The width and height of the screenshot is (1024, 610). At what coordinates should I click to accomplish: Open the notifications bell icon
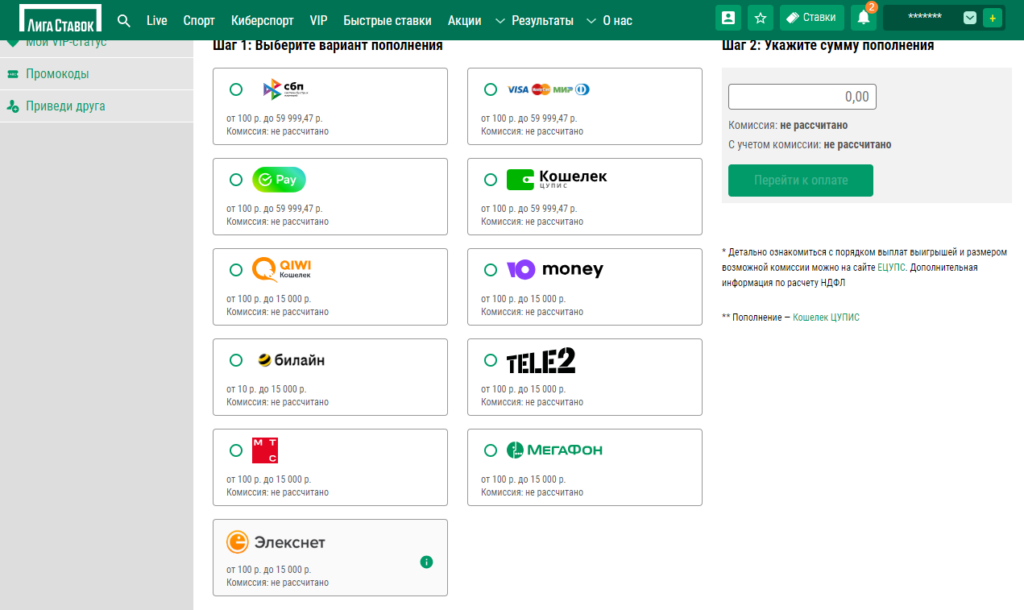pyautogui.click(x=863, y=18)
